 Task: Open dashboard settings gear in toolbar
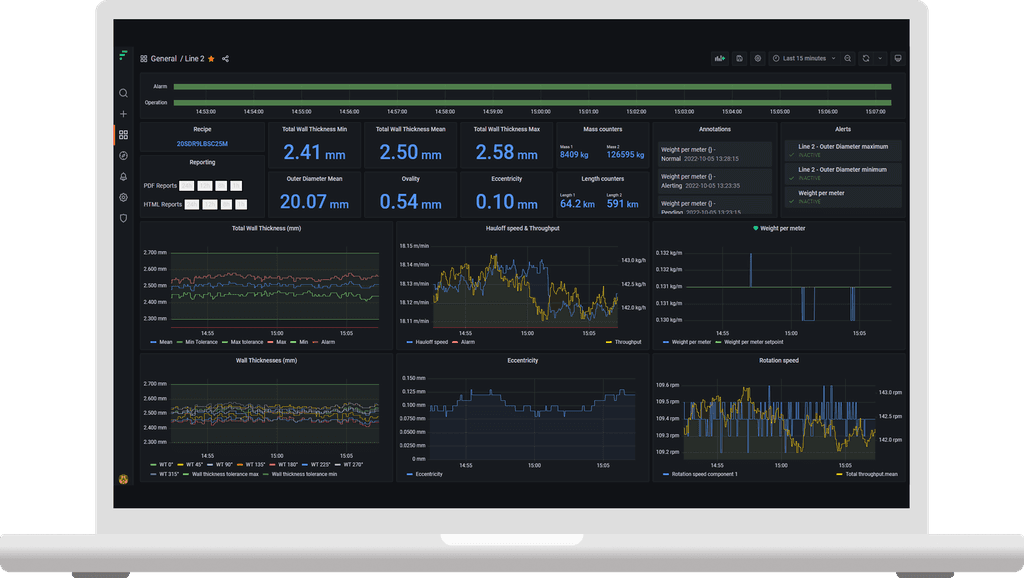pos(758,59)
